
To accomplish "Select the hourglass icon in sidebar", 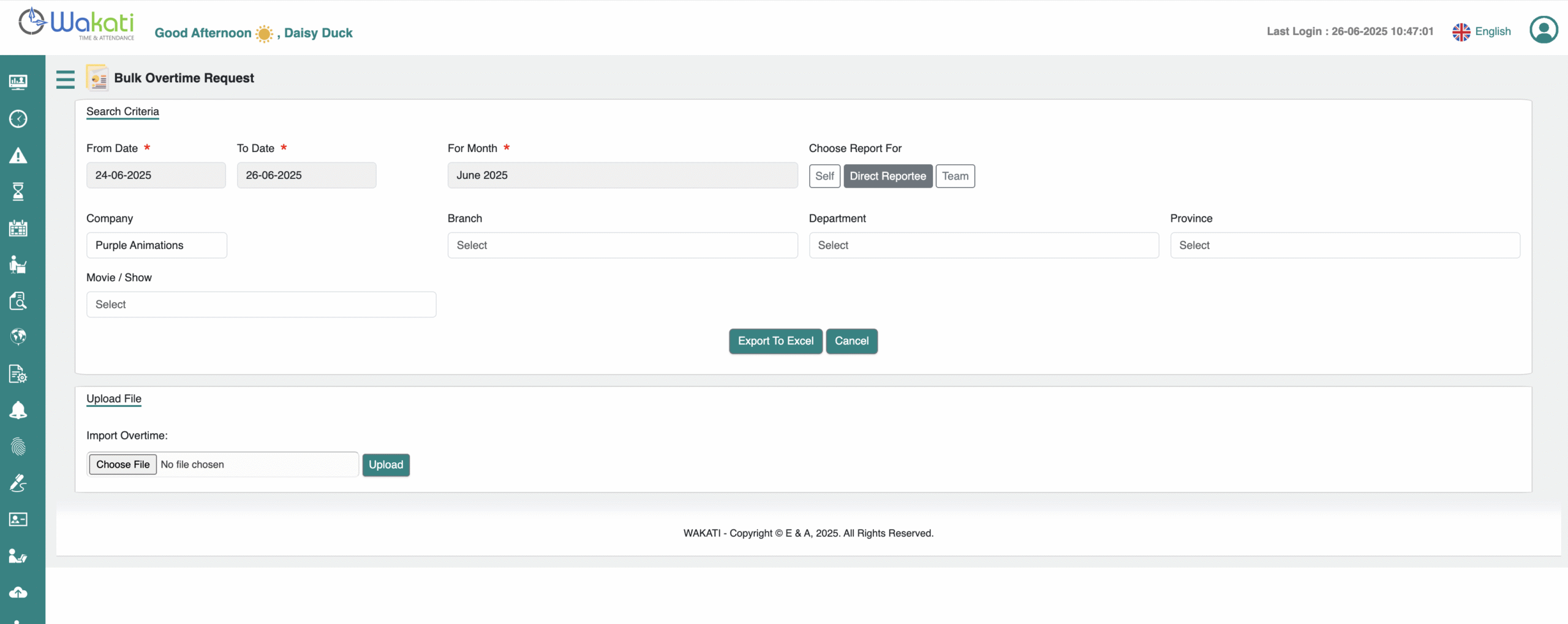I will click(x=18, y=192).
